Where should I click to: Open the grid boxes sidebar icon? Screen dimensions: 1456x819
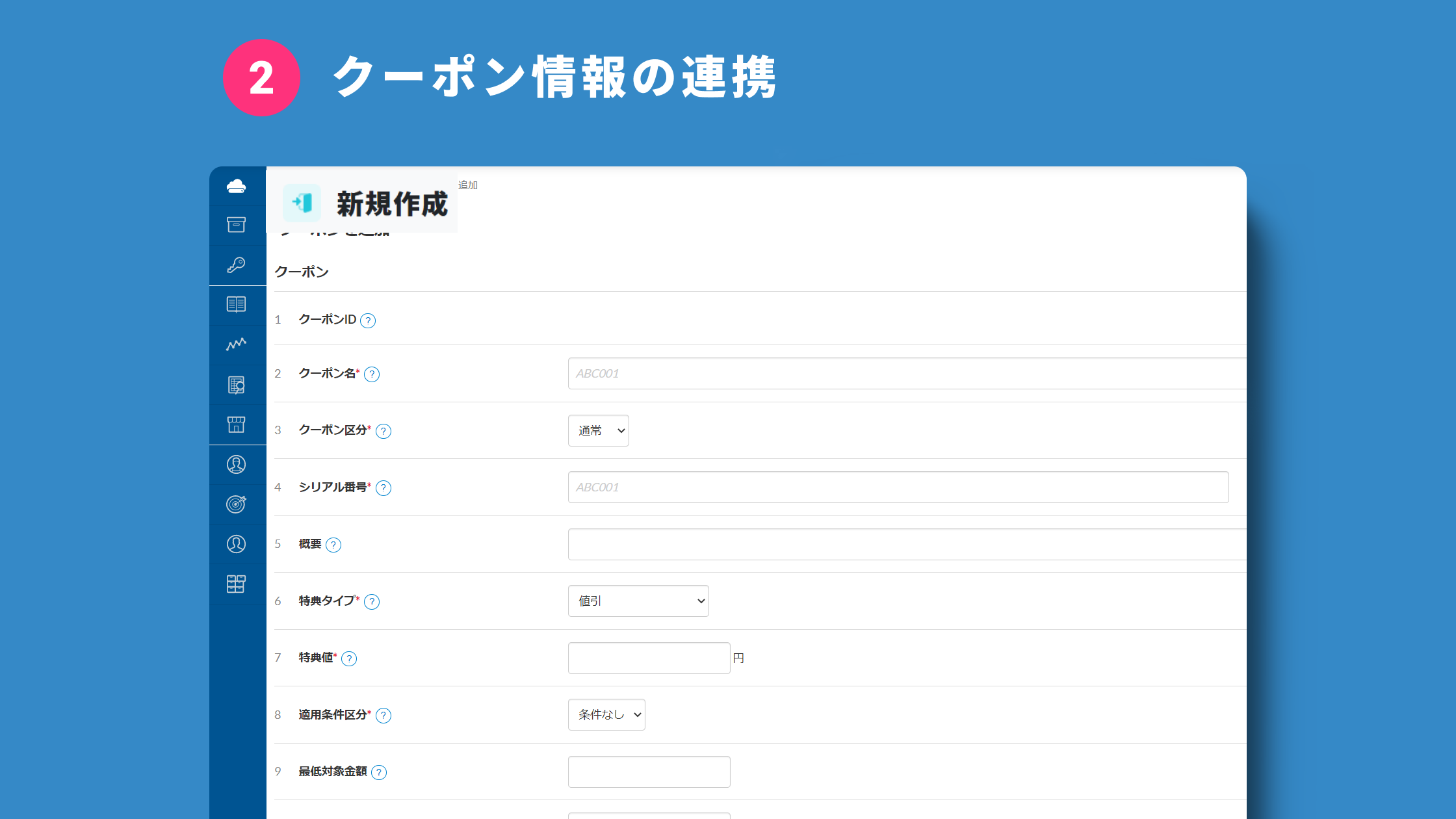click(236, 584)
